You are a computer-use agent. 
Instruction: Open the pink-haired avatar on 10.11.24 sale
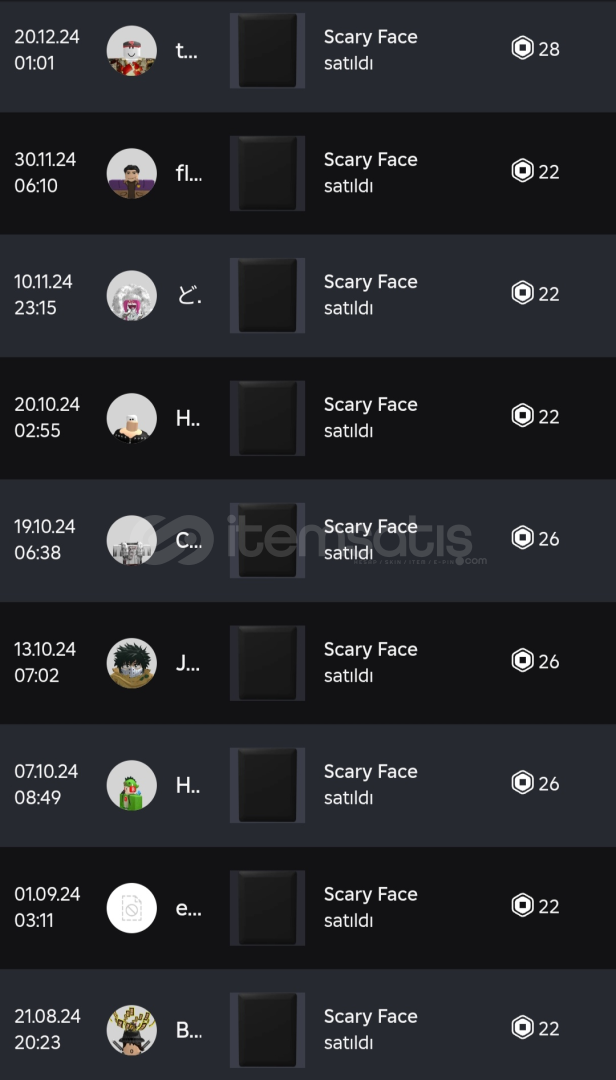132,296
